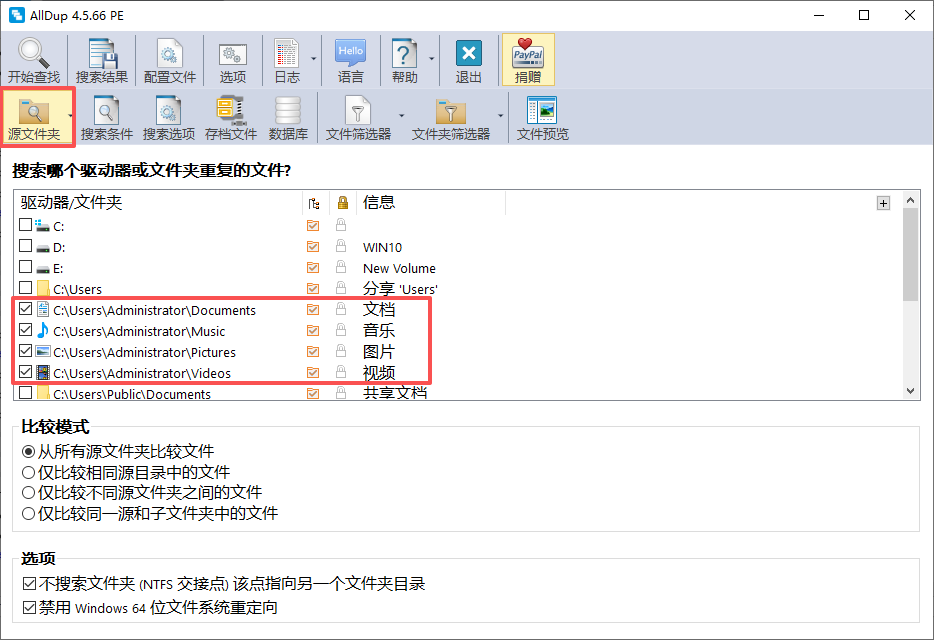Image resolution: width=934 pixels, height=640 pixels.
Task: Expand the 源文件夹 dropdown arrow
Action: [x=70, y=117]
